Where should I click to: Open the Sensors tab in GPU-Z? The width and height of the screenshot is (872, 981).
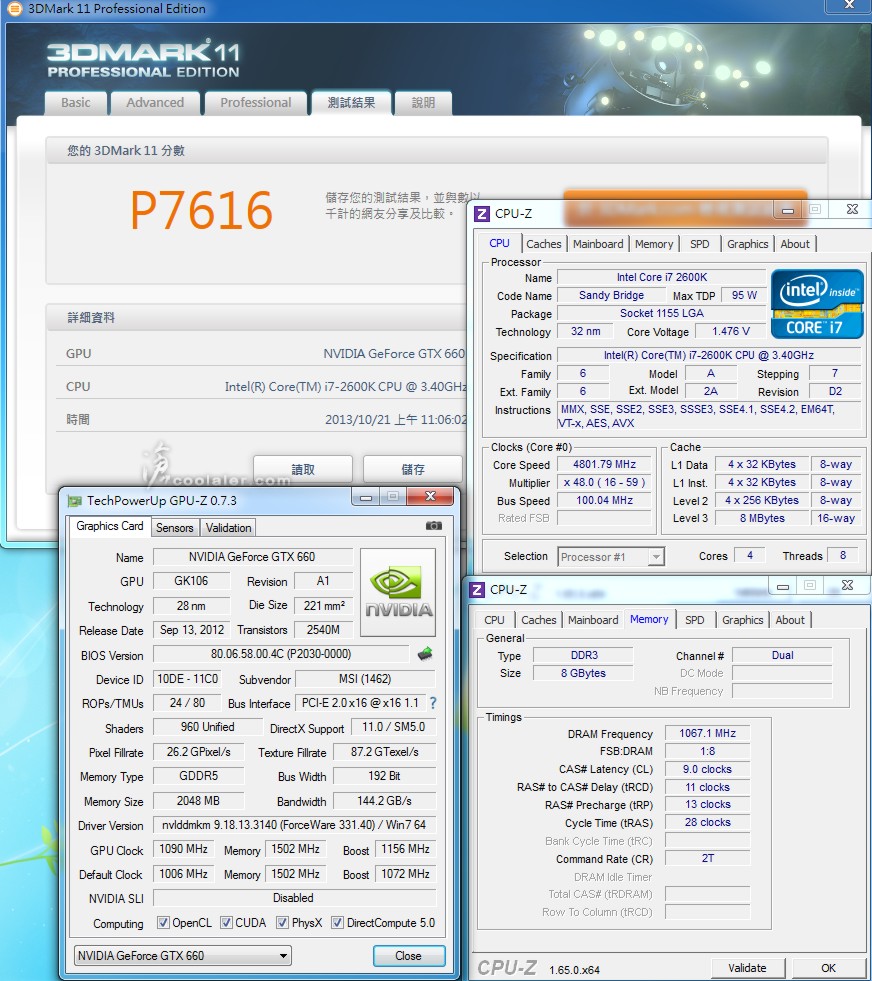tap(175, 527)
